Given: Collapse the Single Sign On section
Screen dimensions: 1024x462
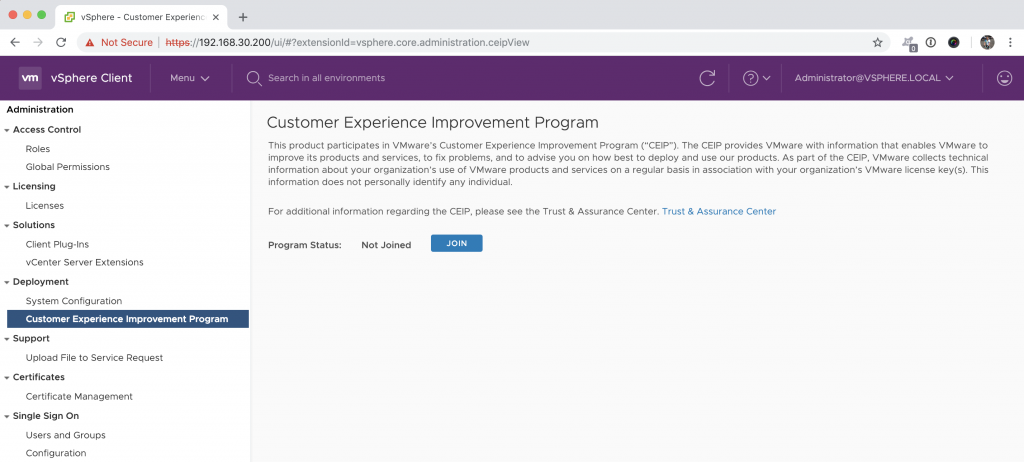Looking at the screenshot, I should [7, 416].
